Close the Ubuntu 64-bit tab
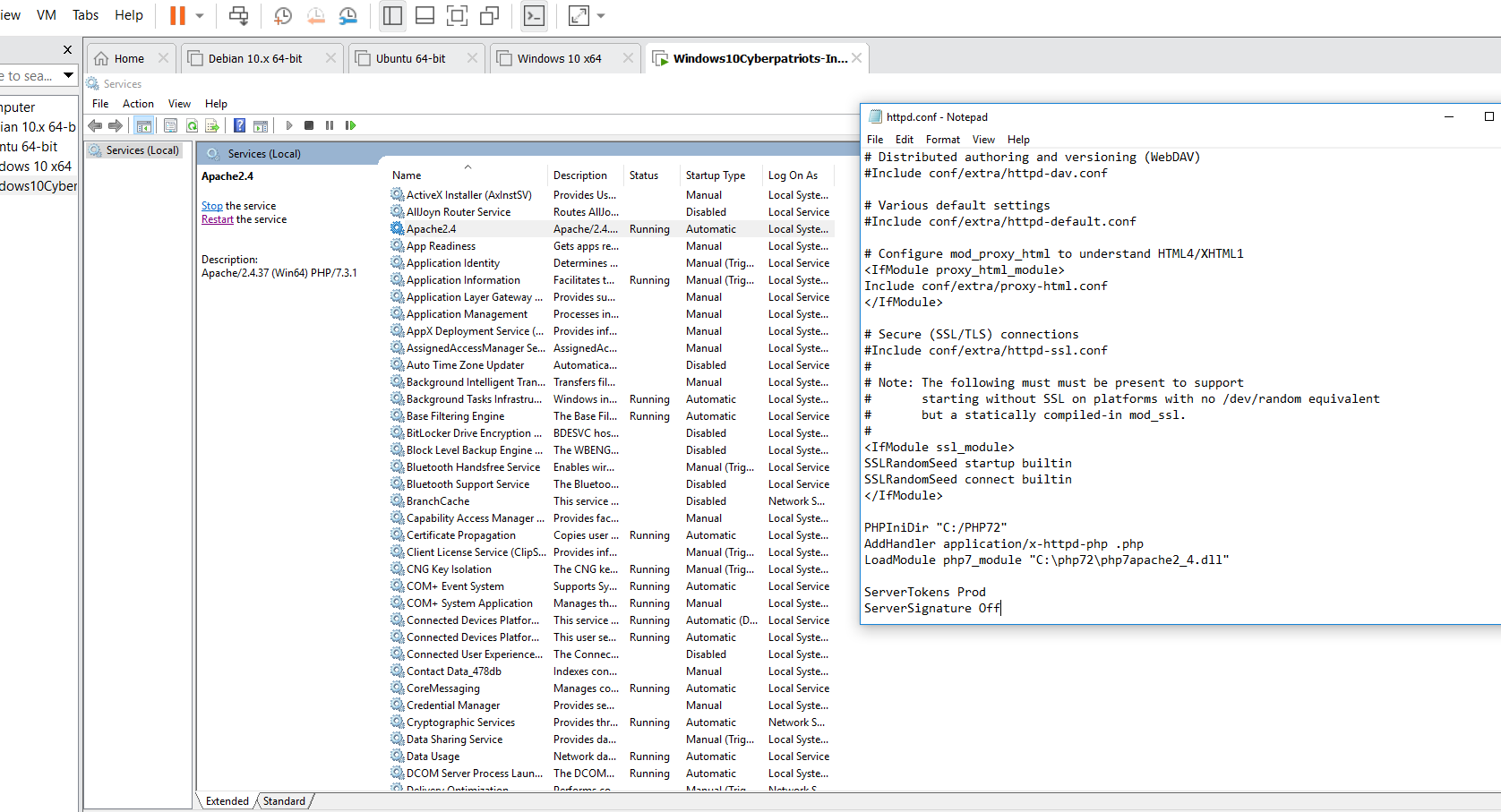1501x812 pixels. pos(472,58)
